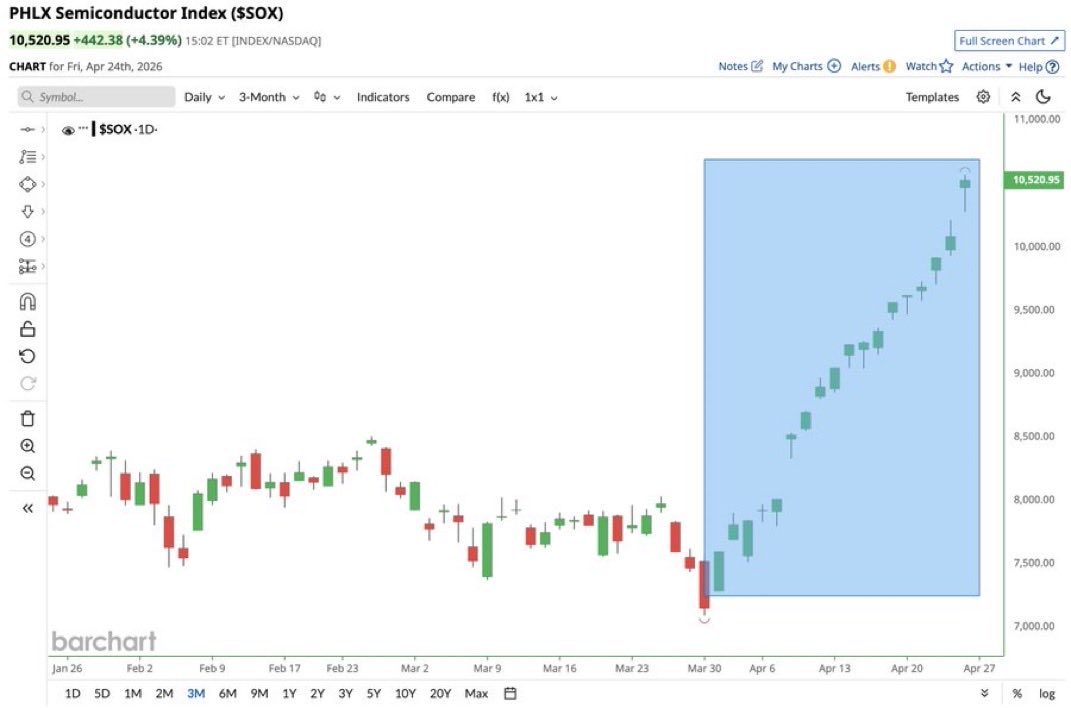Open the custom date range calendar
Image resolution: width=1071 pixels, height=708 pixels.
[510, 694]
